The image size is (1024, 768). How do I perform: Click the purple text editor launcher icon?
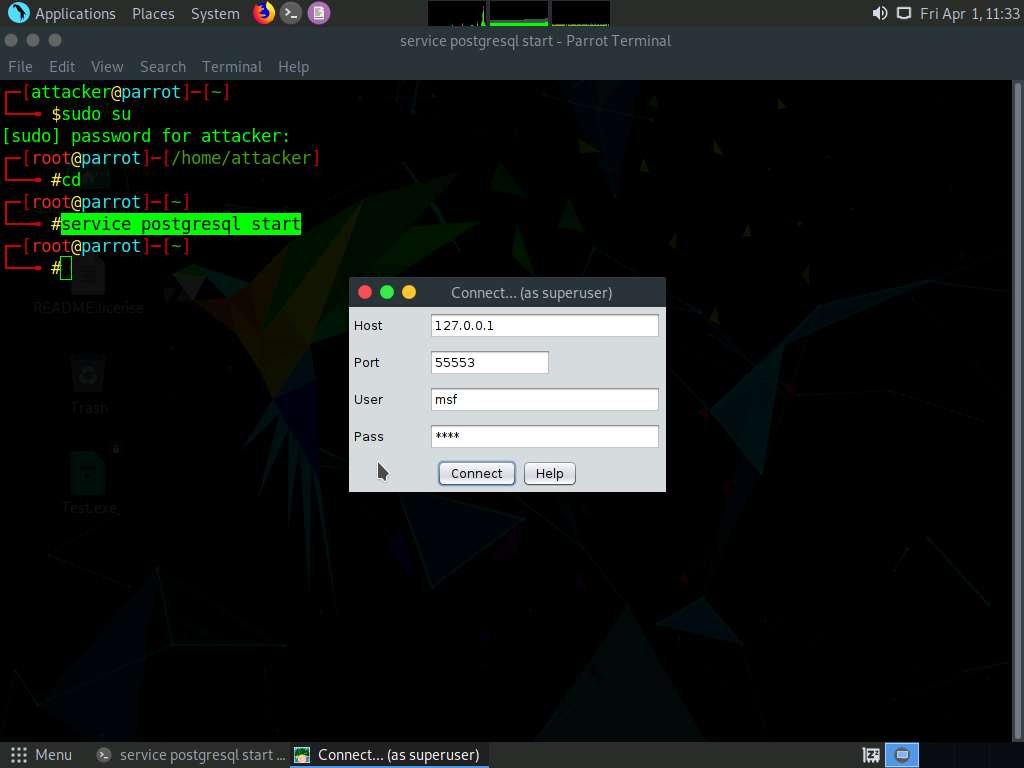pyautogui.click(x=318, y=13)
